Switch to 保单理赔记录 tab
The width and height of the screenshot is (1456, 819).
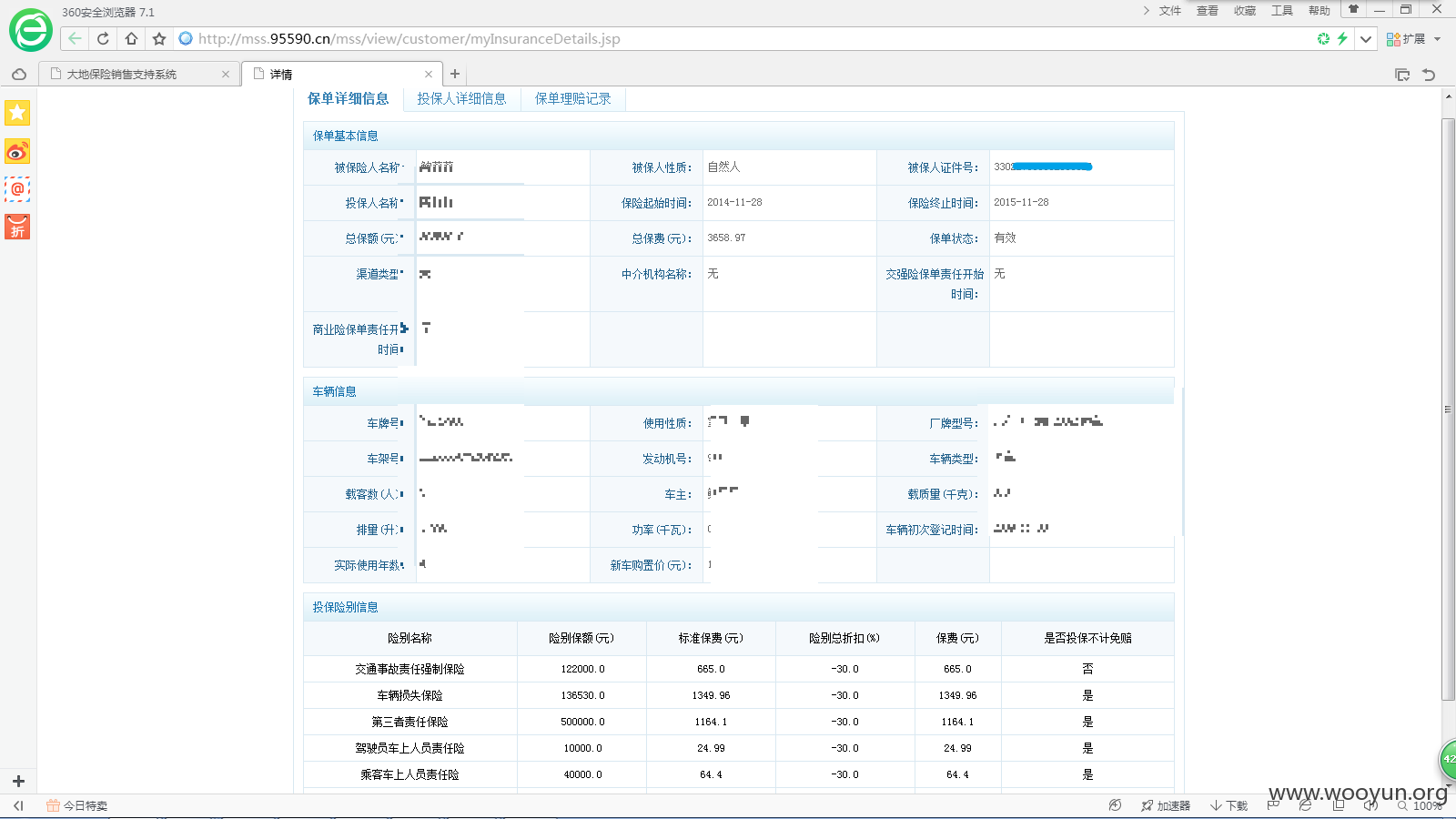pyautogui.click(x=573, y=98)
